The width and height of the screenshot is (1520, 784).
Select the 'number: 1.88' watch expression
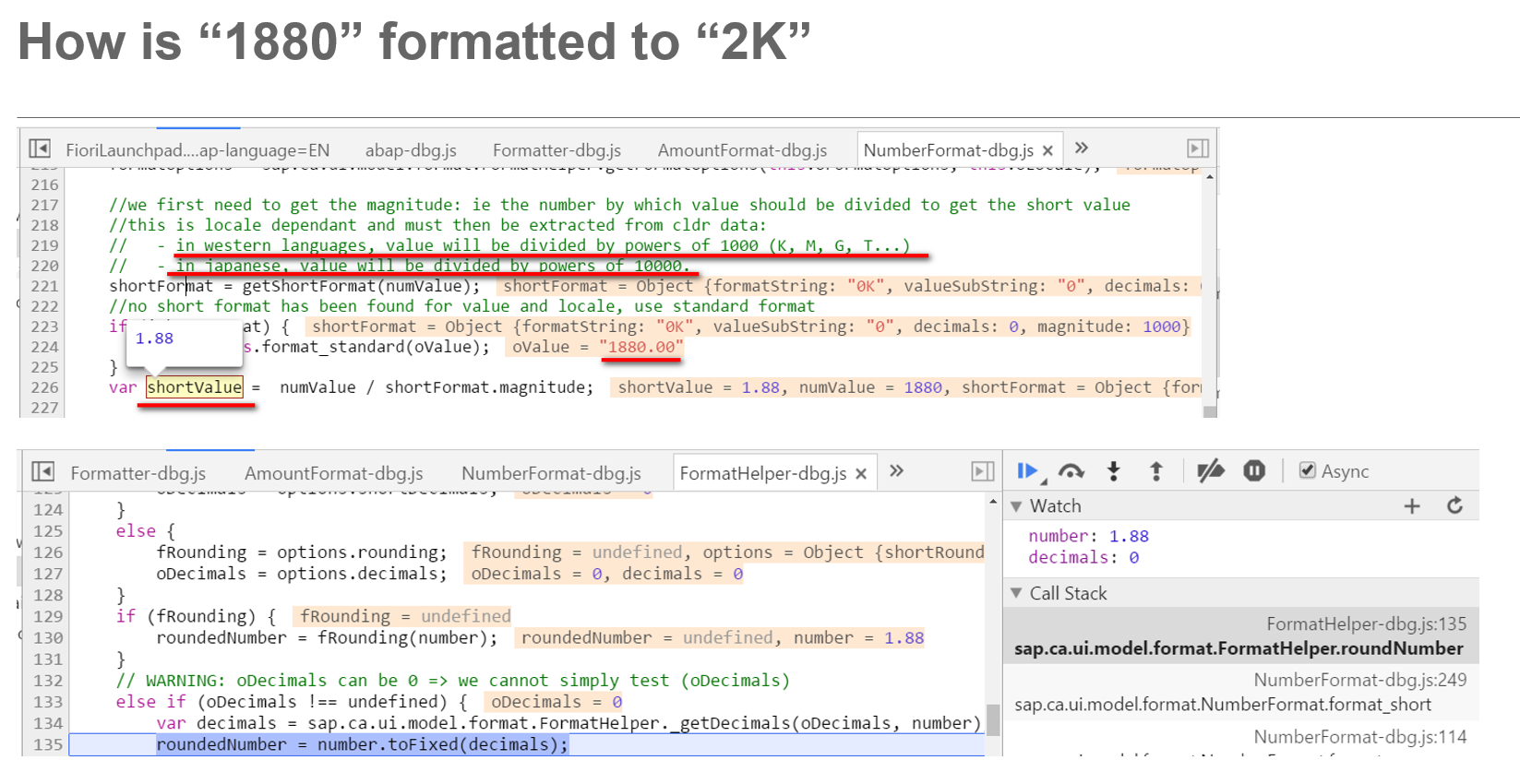point(1088,536)
